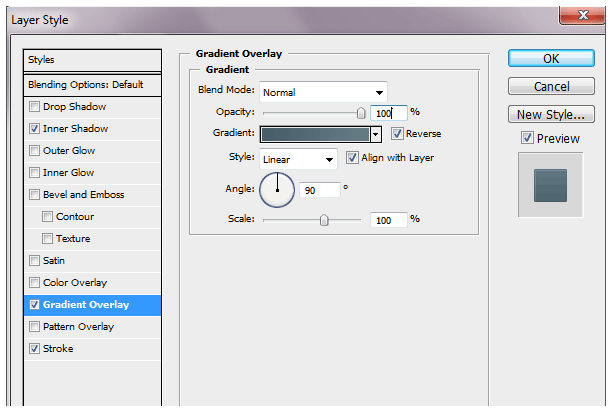The width and height of the screenshot is (612, 412).
Task: Select Blending Options: Default entry
Action: pyautogui.click(x=92, y=85)
